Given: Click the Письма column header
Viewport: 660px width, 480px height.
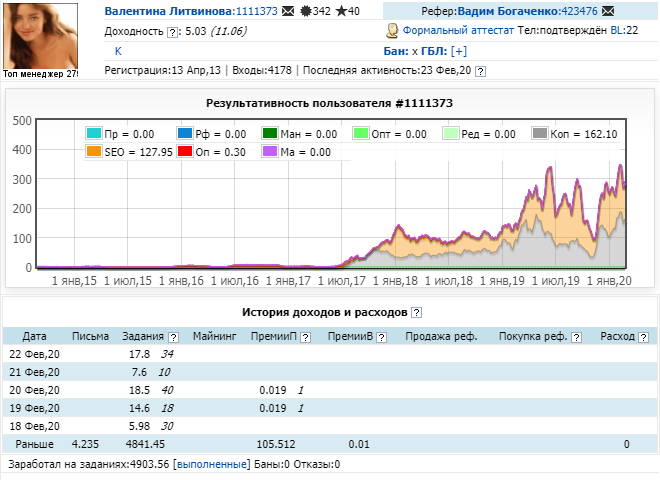Looking at the screenshot, I should tap(90, 336).
